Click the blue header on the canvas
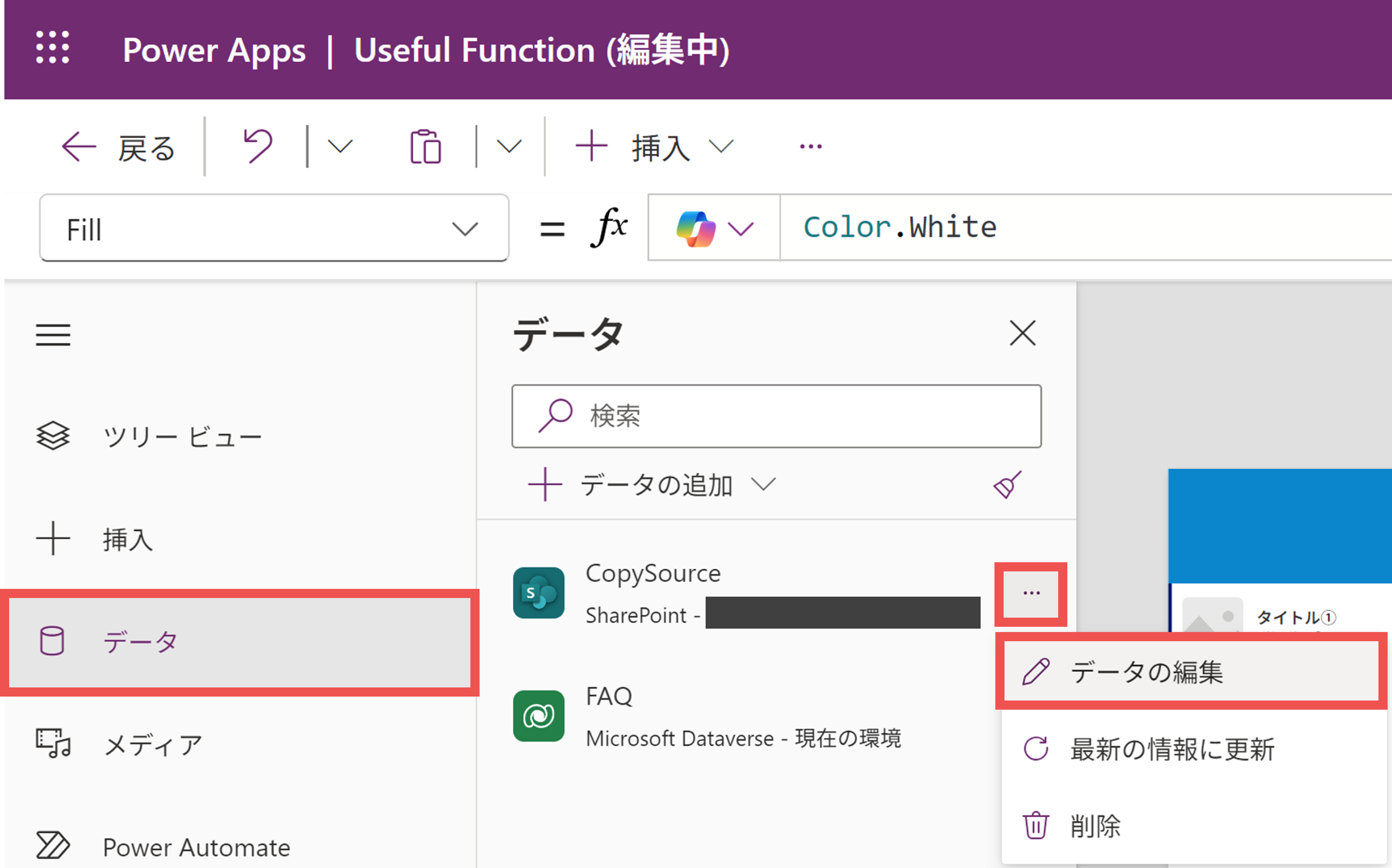 pos(1280,525)
